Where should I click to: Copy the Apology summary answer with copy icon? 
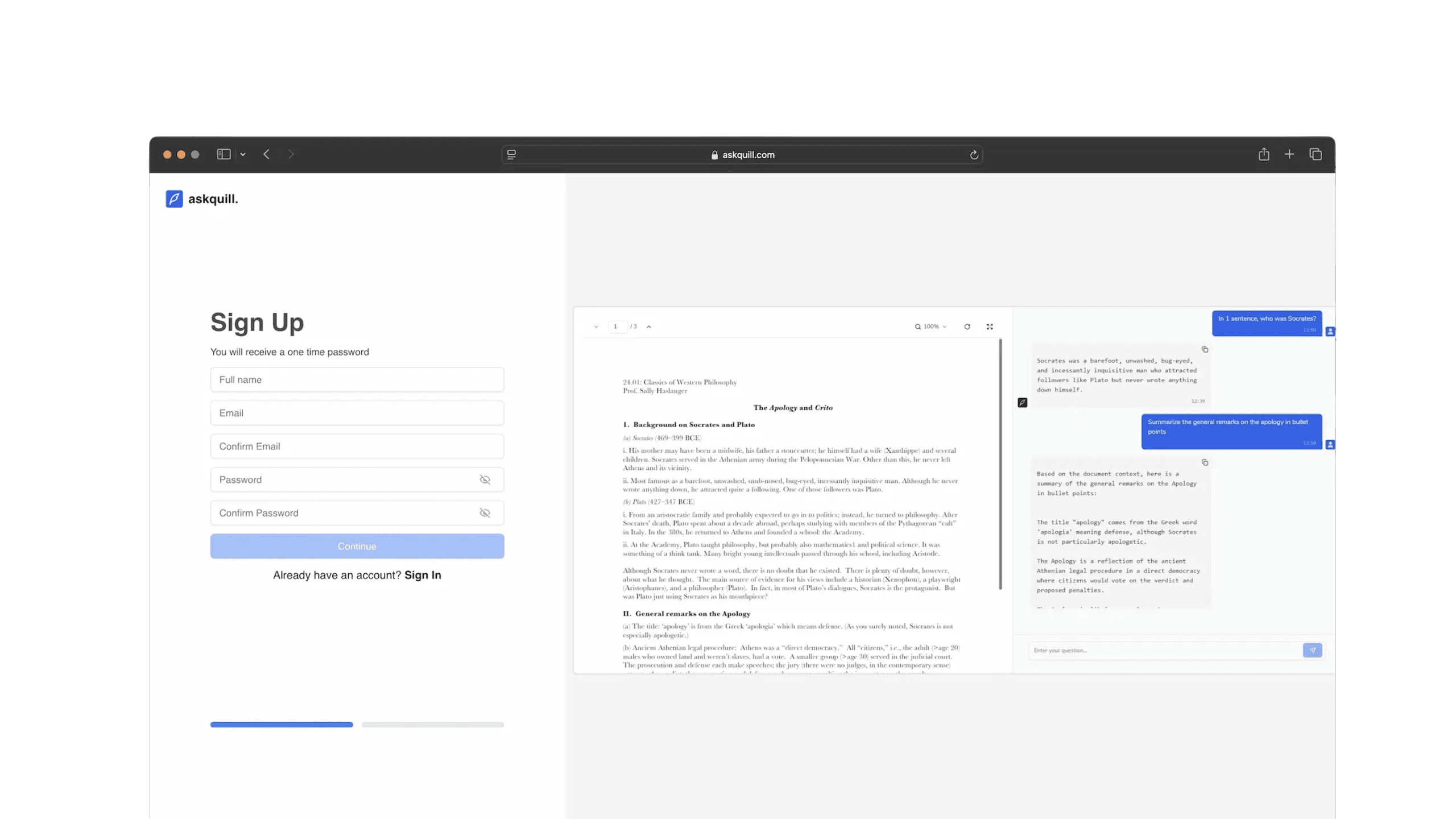point(1205,462)
